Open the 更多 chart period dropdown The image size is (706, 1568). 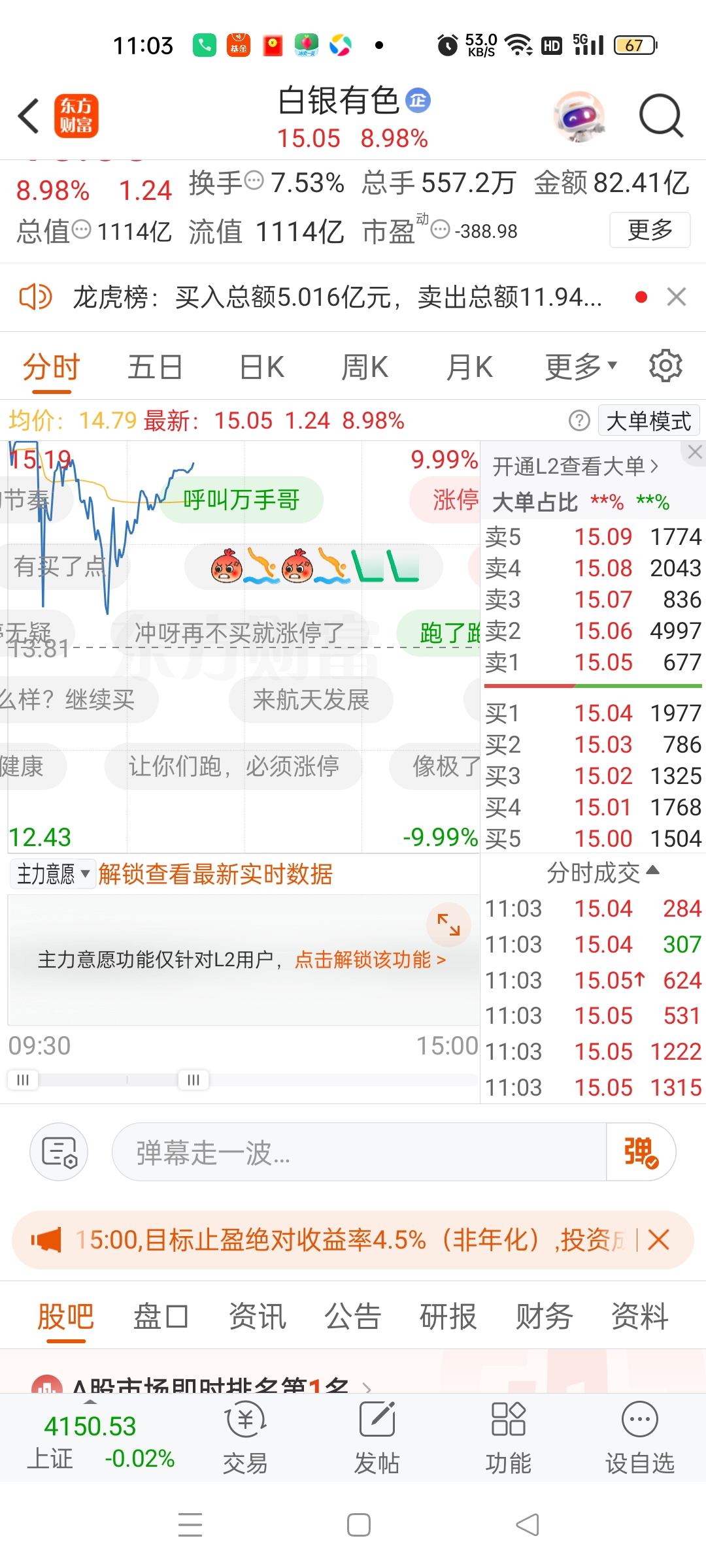point(580,367)
